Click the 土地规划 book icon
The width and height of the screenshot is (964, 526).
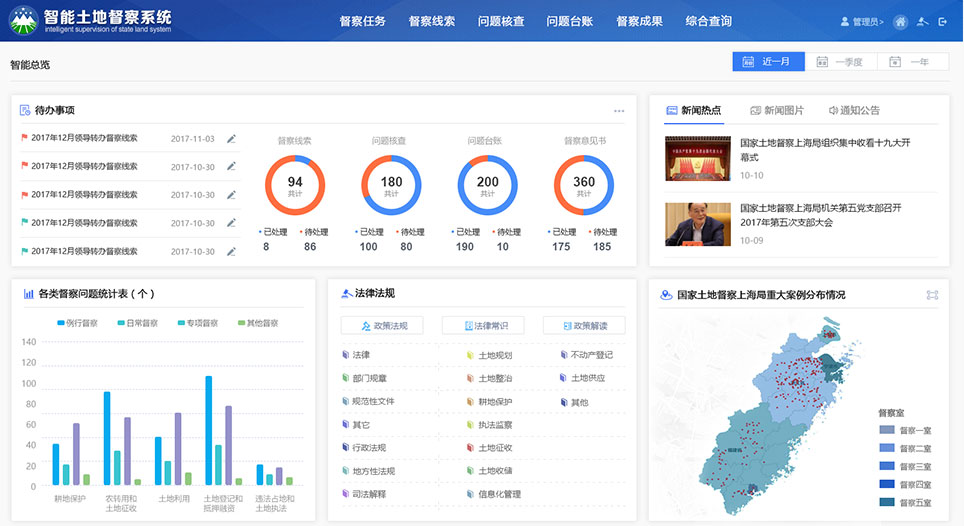coord(470,355)
